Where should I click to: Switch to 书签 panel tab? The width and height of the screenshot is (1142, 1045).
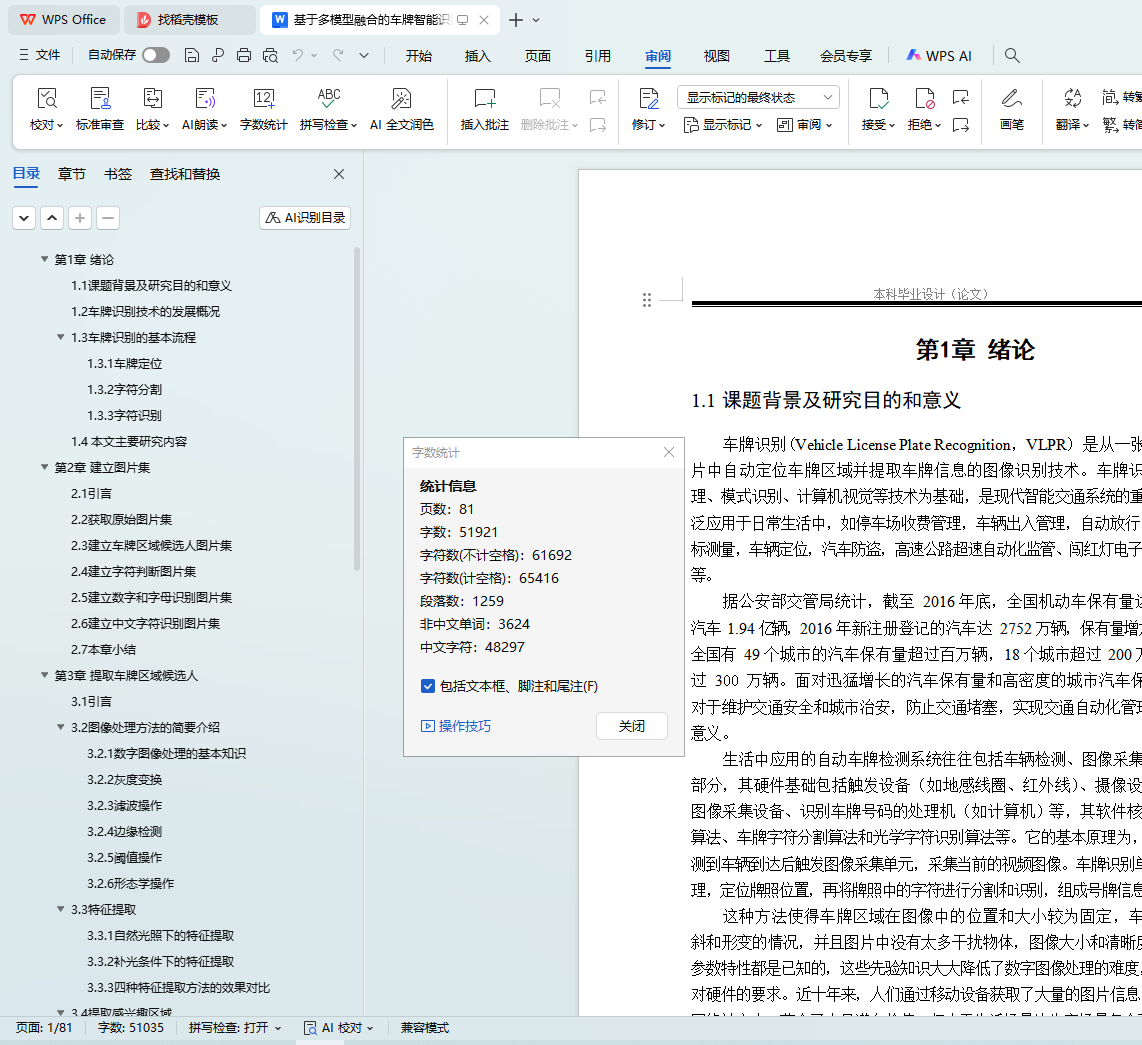point(118,174)
